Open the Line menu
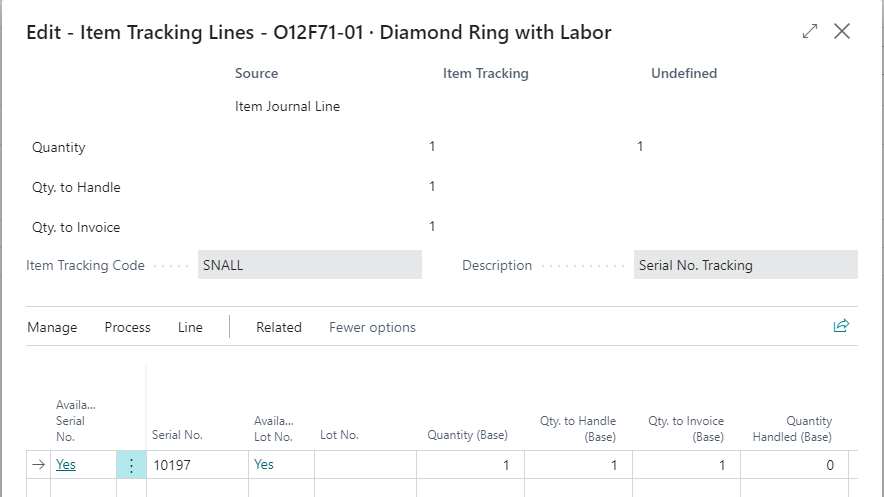884x497 pixels. pyautogui.click(x=190, y=327)
